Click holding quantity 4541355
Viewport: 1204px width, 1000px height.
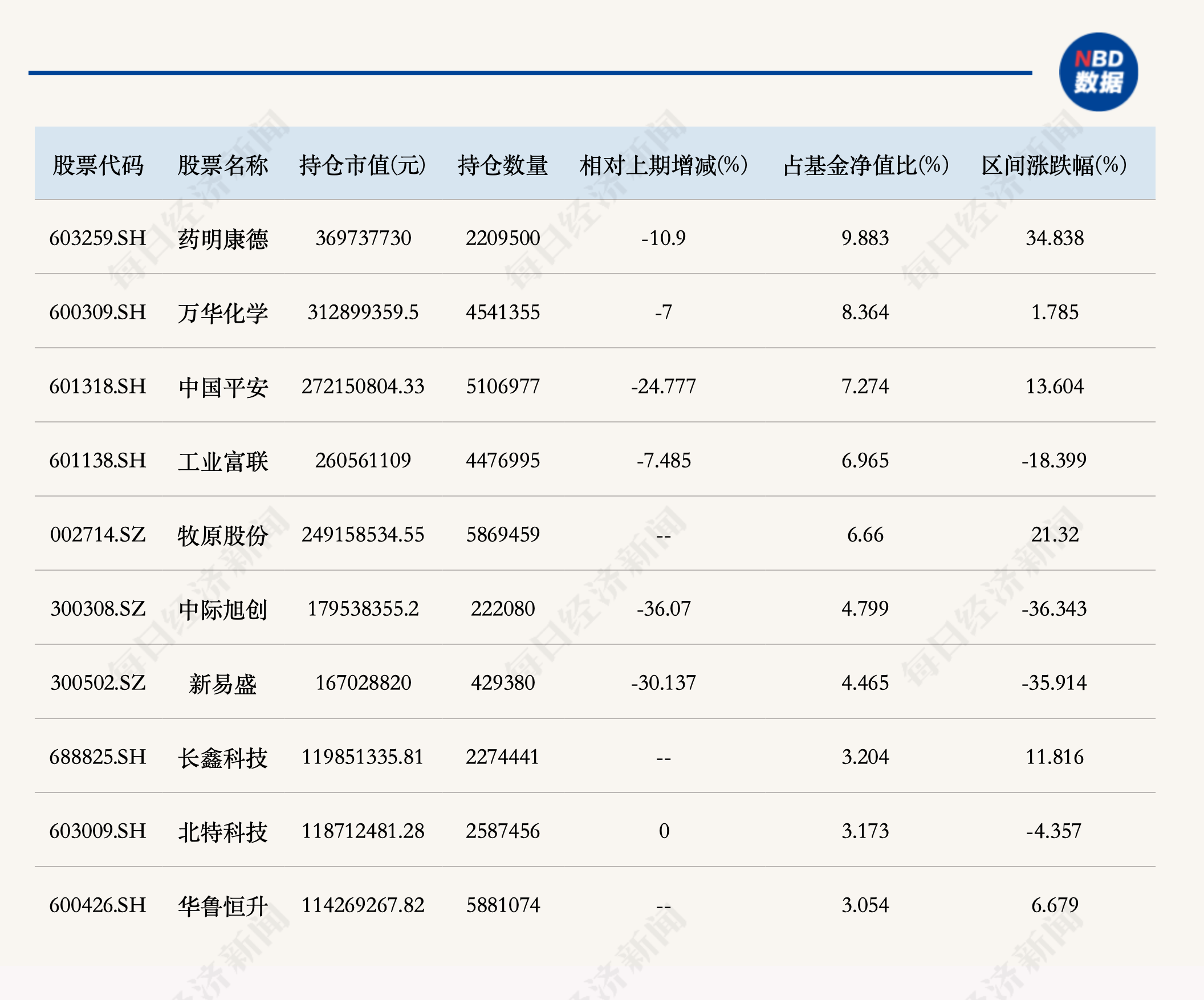click(503, 312)
